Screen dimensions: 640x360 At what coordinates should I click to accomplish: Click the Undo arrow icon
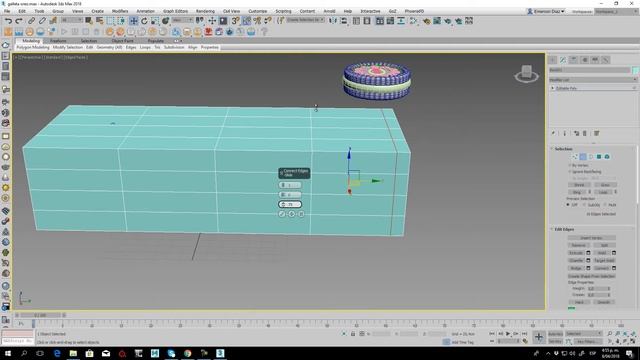point(8,21)
